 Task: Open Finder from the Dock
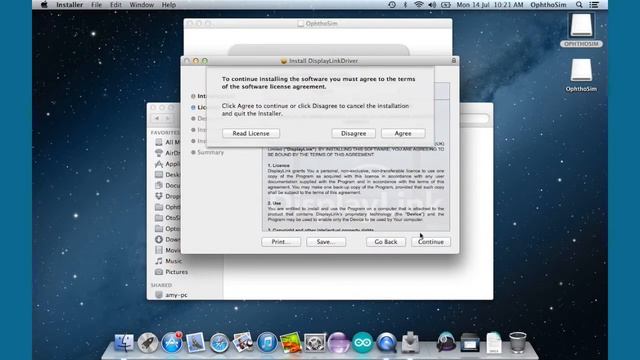(x=124, y=342)
